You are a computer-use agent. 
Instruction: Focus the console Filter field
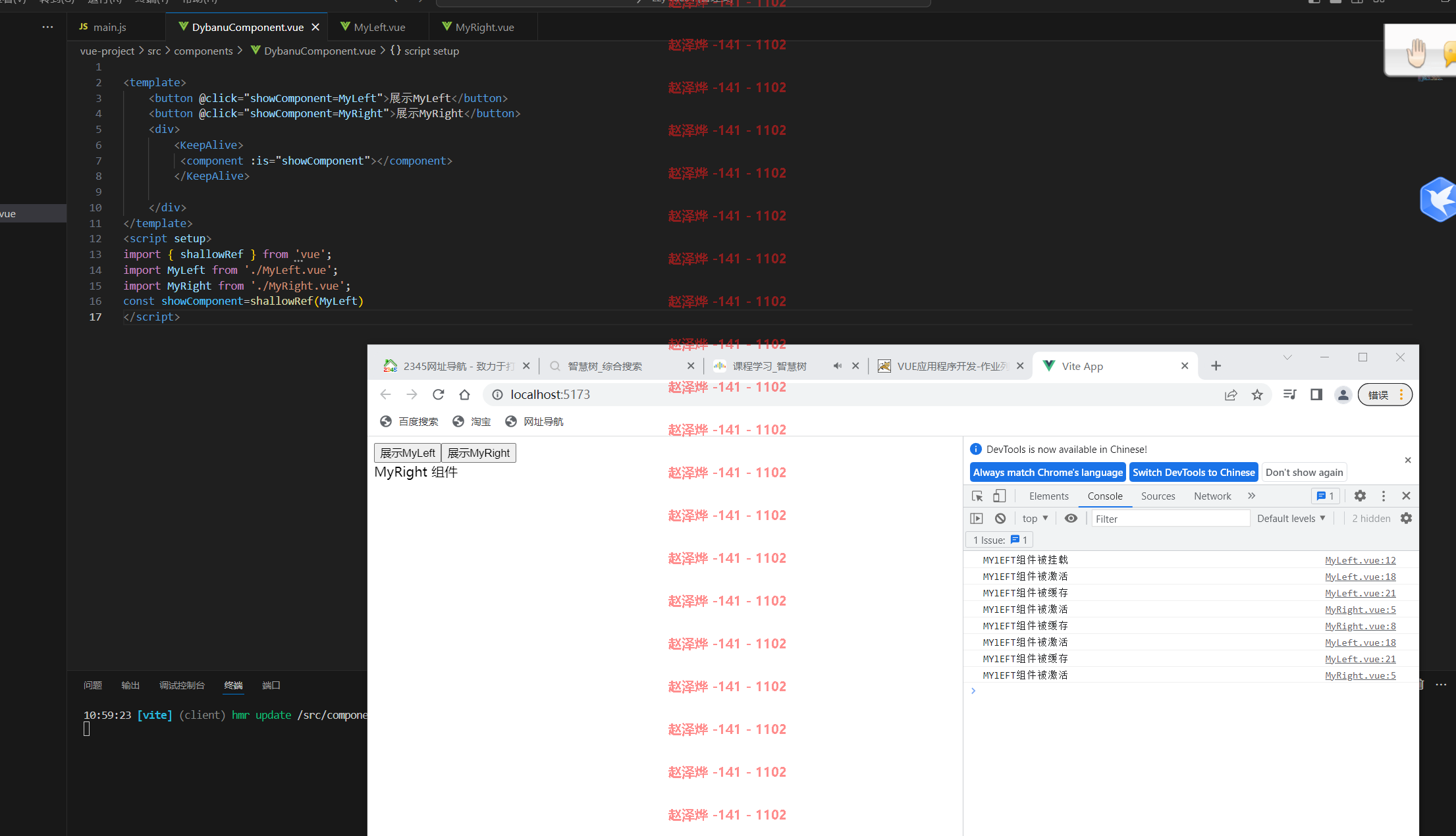click(1171, 518)
